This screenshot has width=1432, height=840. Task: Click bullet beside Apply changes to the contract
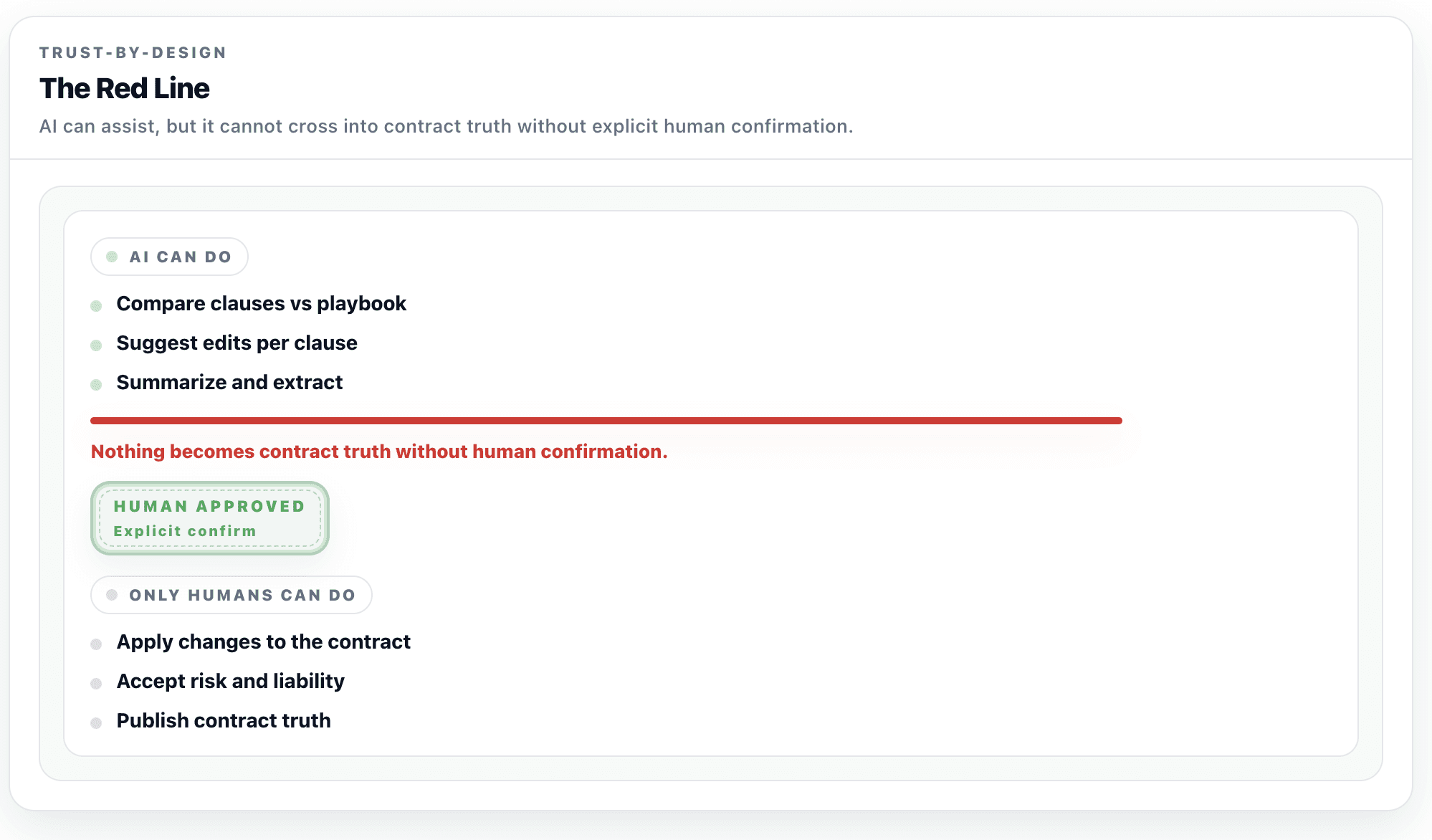tap(96, 644)
